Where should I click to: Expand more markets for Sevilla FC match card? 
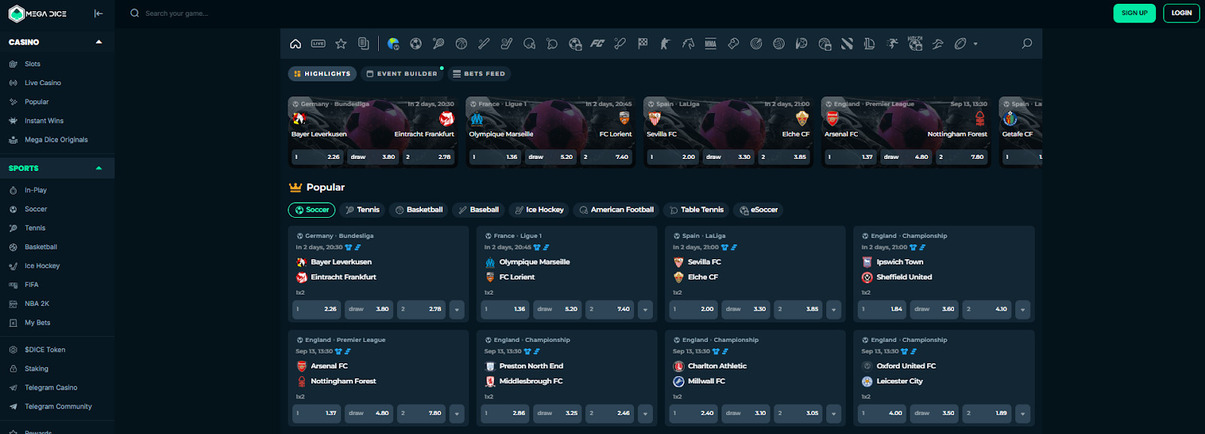click(x=834, y=310)
